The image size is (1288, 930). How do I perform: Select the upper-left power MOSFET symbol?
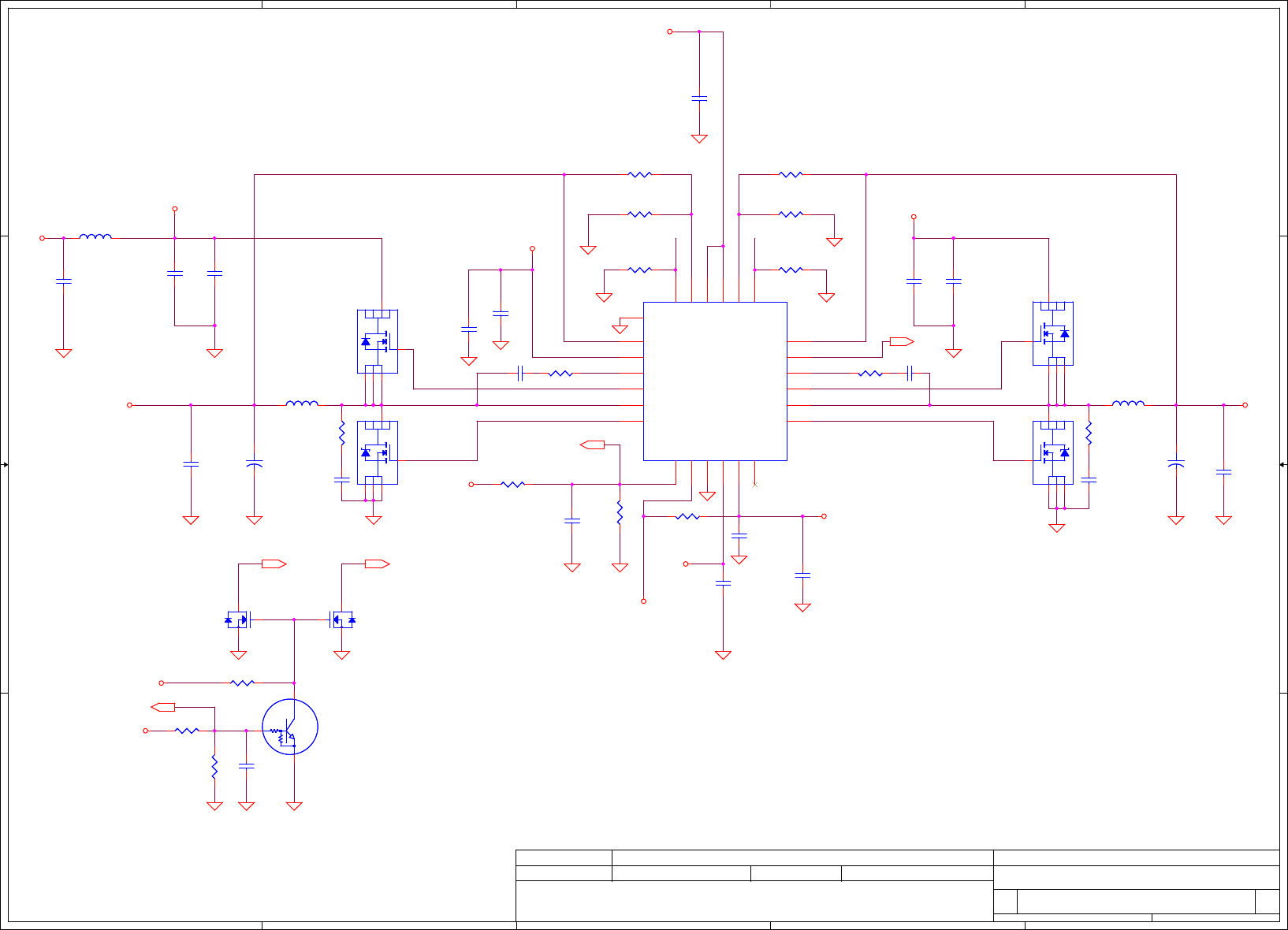coord(378,341)
